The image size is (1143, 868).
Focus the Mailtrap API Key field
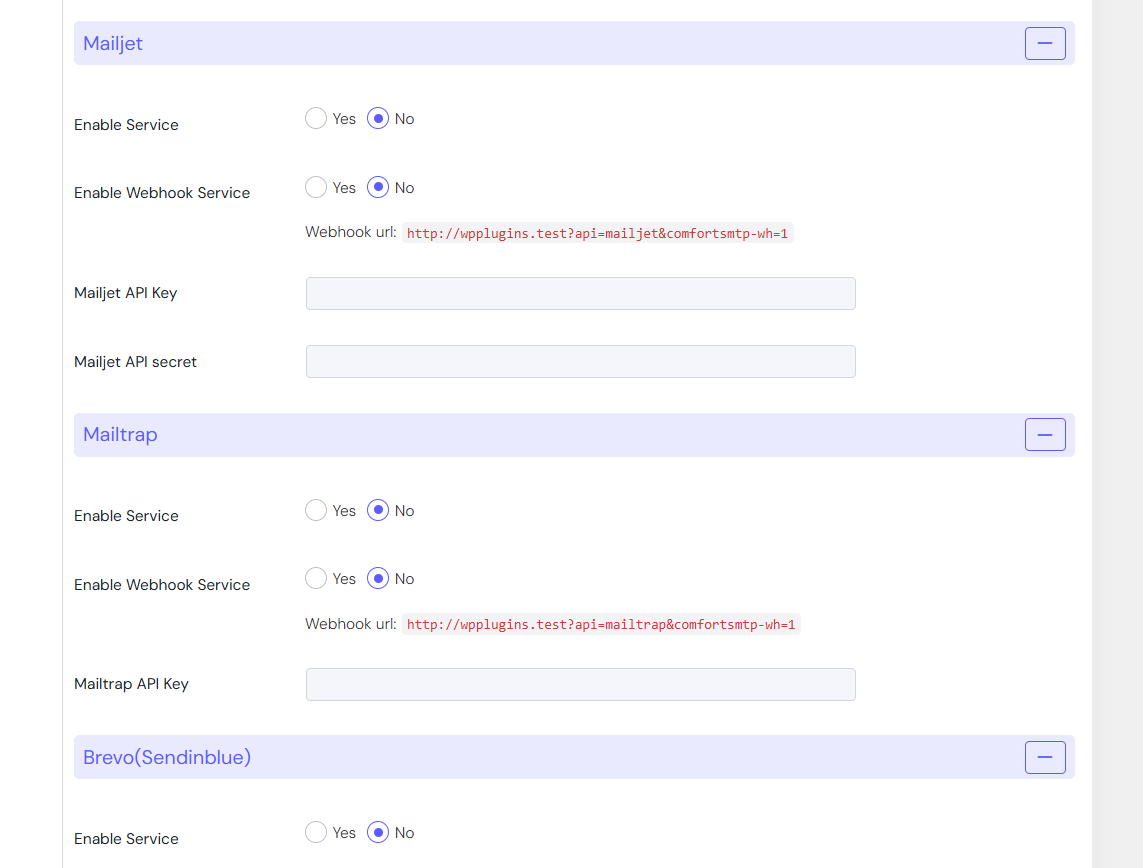[580, 684]
